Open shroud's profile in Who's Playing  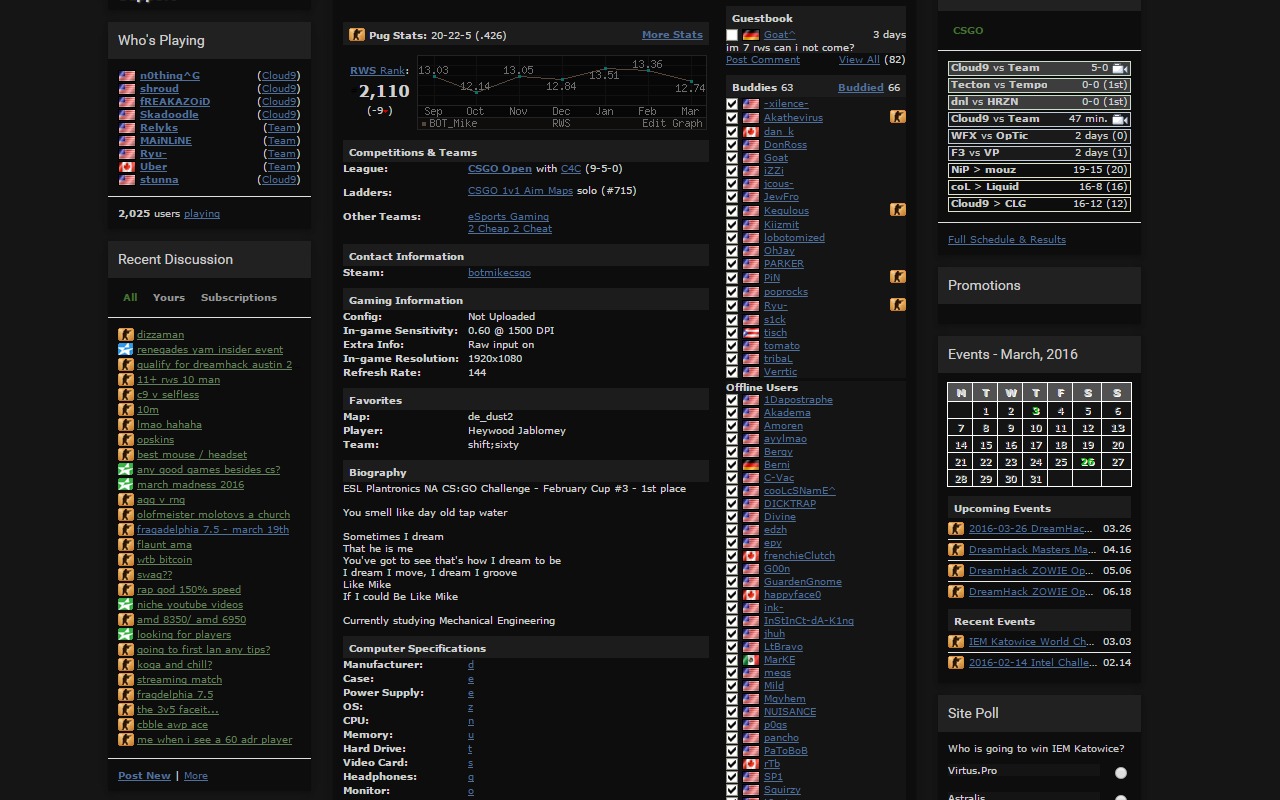[x=159, y=89]
